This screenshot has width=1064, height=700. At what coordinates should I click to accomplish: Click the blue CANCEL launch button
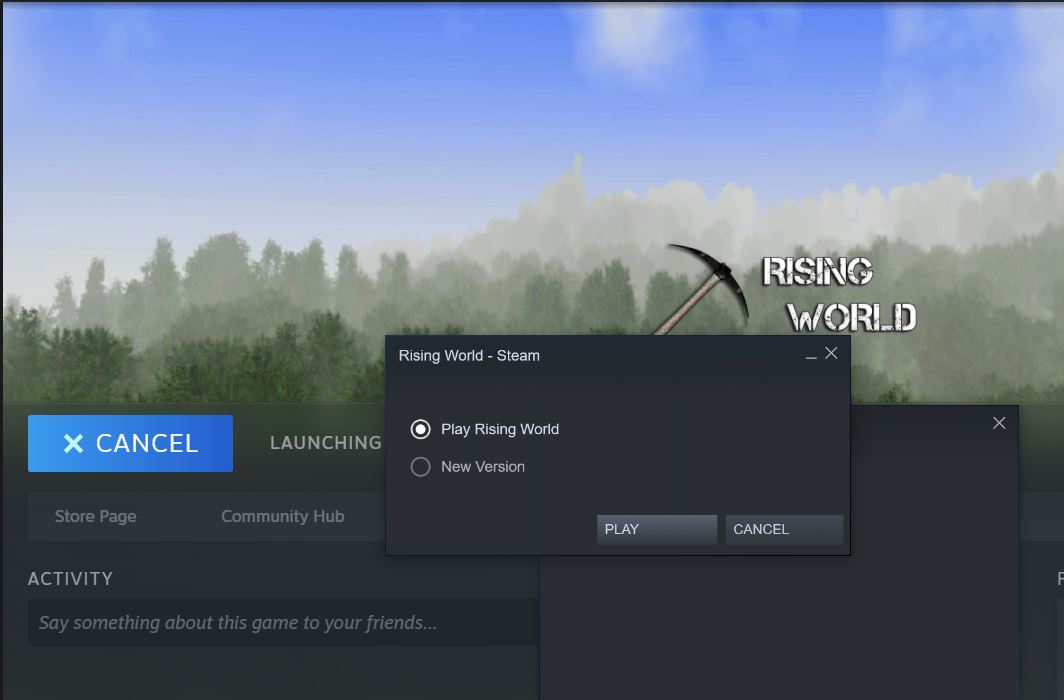(x=130, y=443)
